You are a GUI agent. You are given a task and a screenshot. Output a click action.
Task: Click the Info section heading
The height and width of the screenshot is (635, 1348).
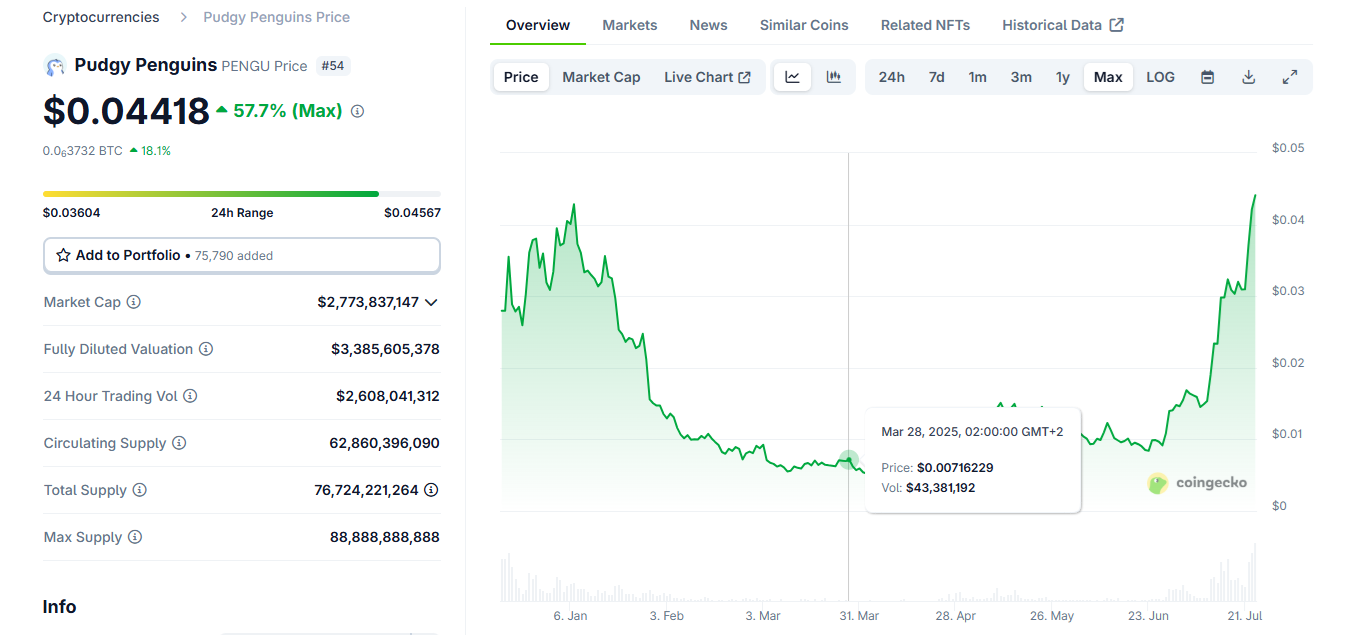point(59,607)
